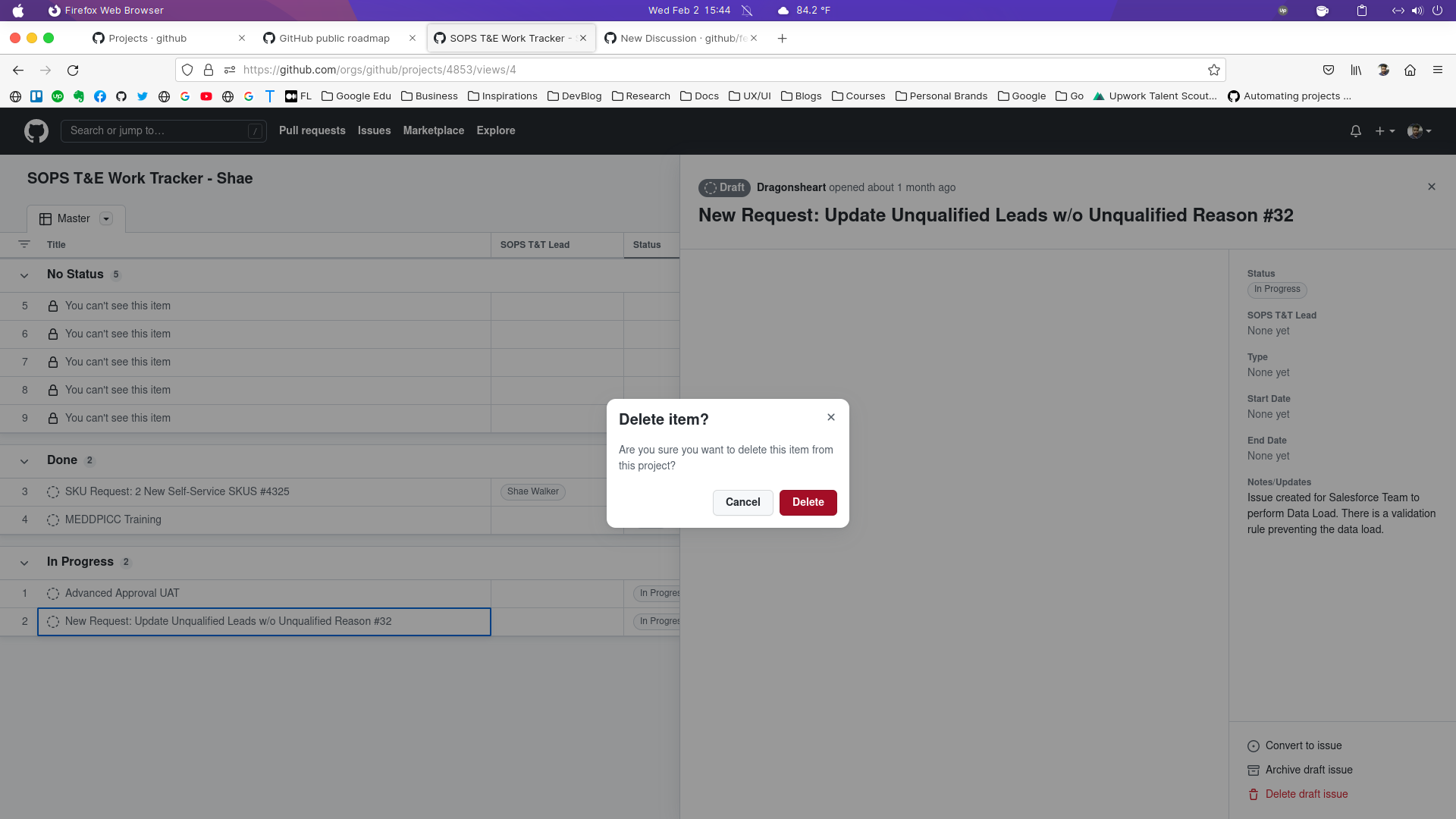Close the Delete item dialog with X
The height and width of the screenshot is (819, 1456).
(x=831, y=417)
